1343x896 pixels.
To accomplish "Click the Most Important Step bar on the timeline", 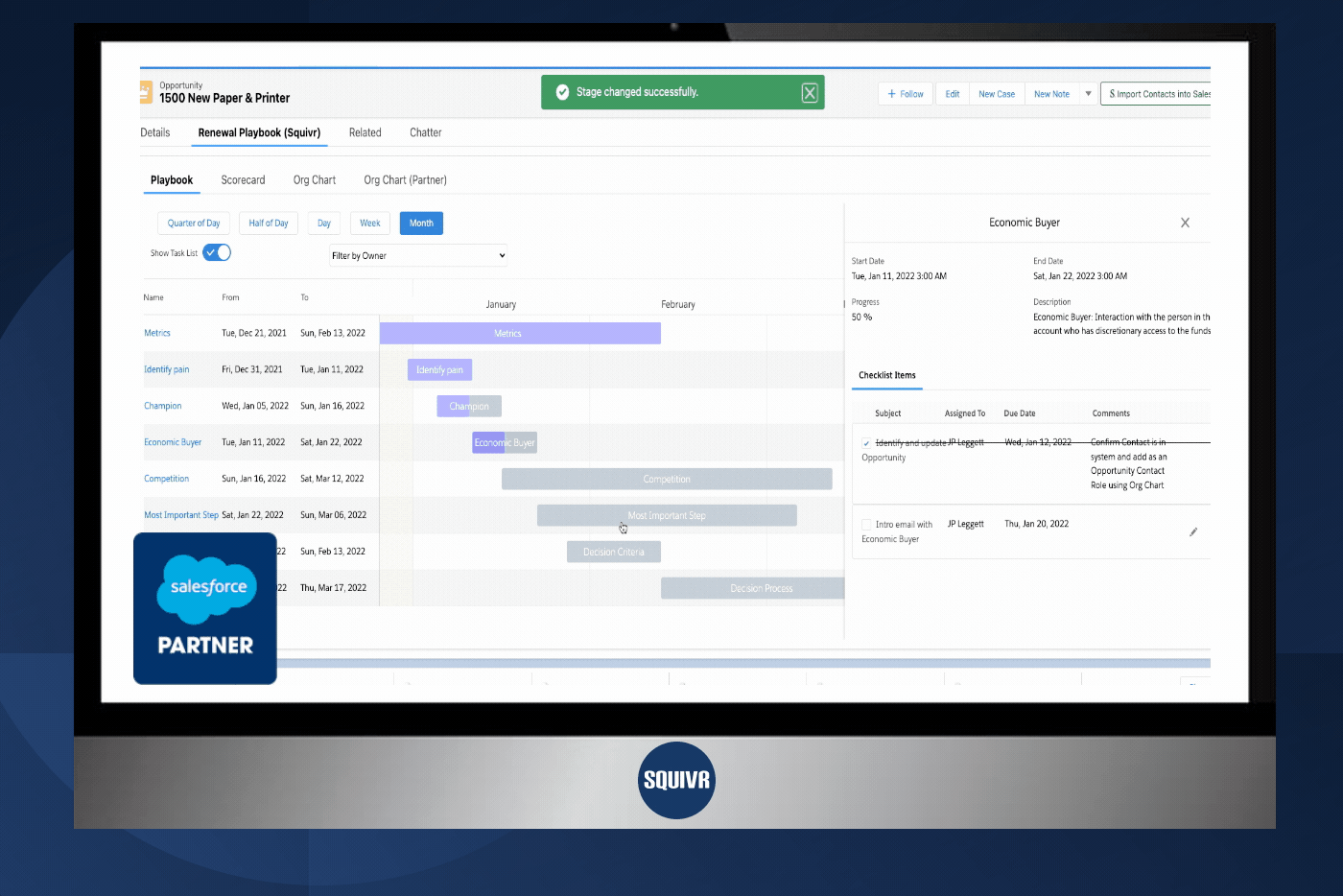I will click(x=667, y=515).
